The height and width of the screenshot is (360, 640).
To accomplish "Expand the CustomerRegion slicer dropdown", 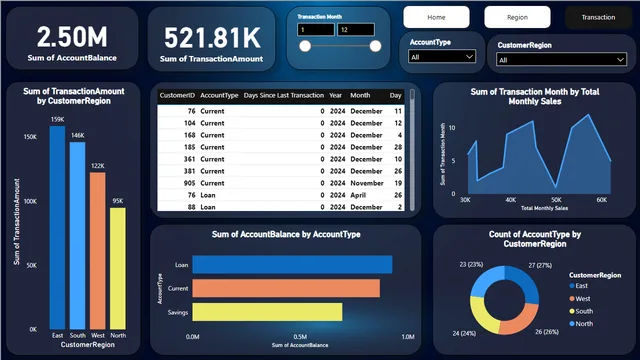I will [x=562, y=60].
